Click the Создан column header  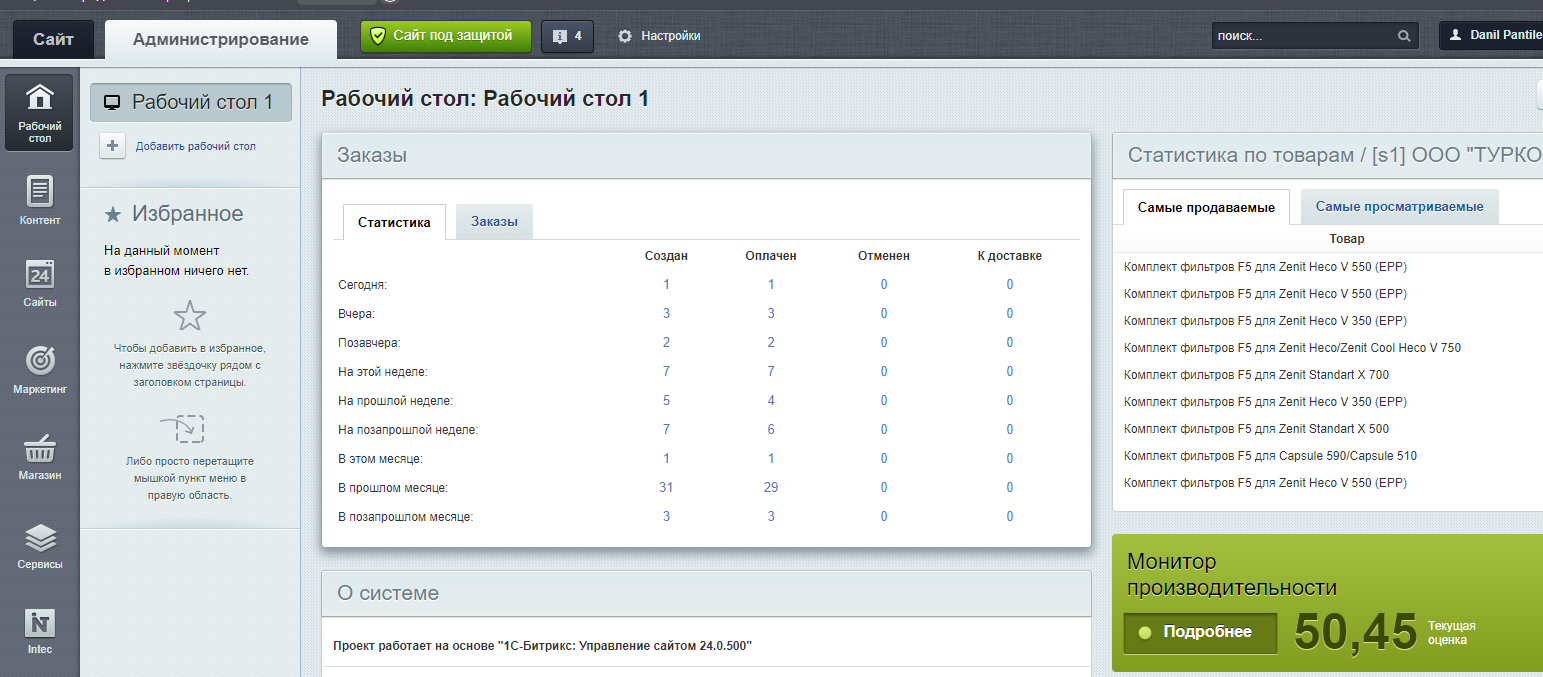666,256
